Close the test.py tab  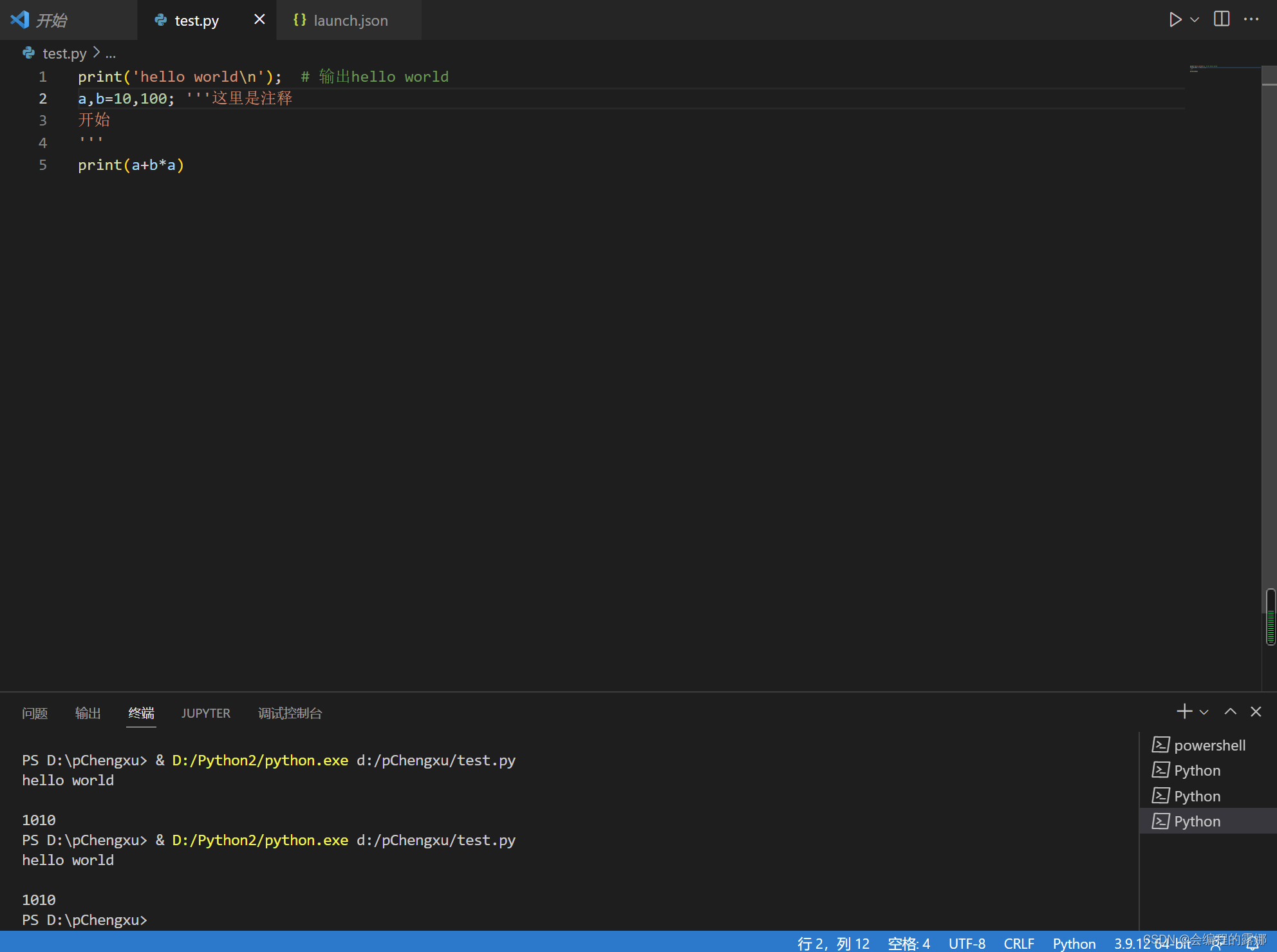click(259, 19)
